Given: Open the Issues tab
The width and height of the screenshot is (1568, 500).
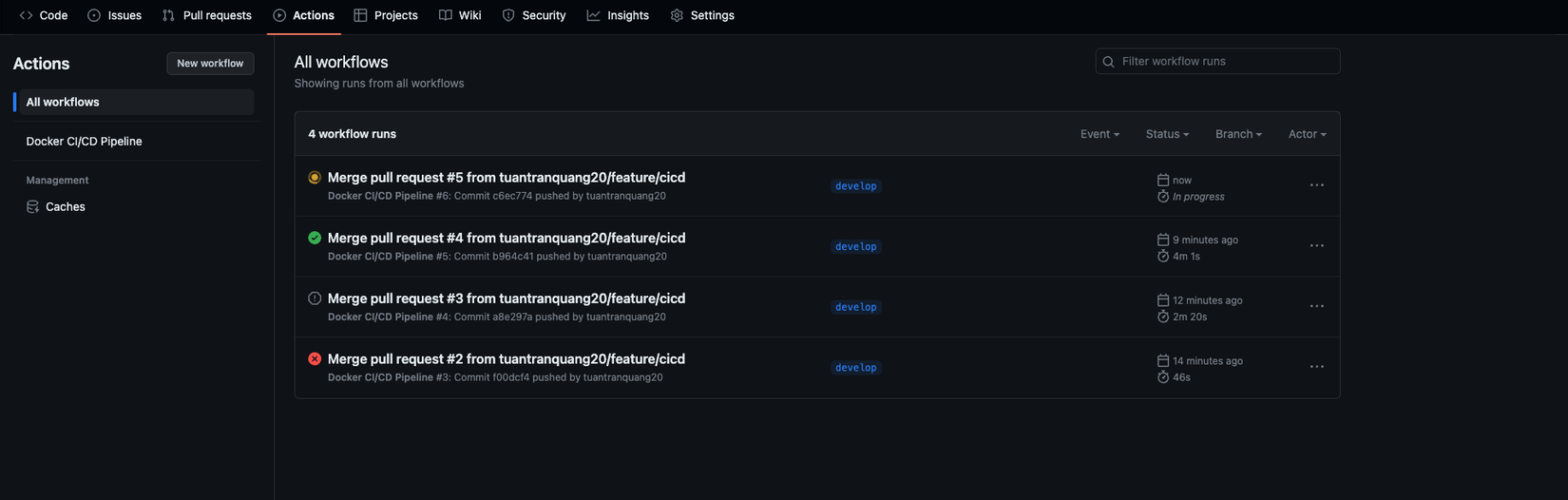Looking at the screenshot, I should click(x=115, y=15).
